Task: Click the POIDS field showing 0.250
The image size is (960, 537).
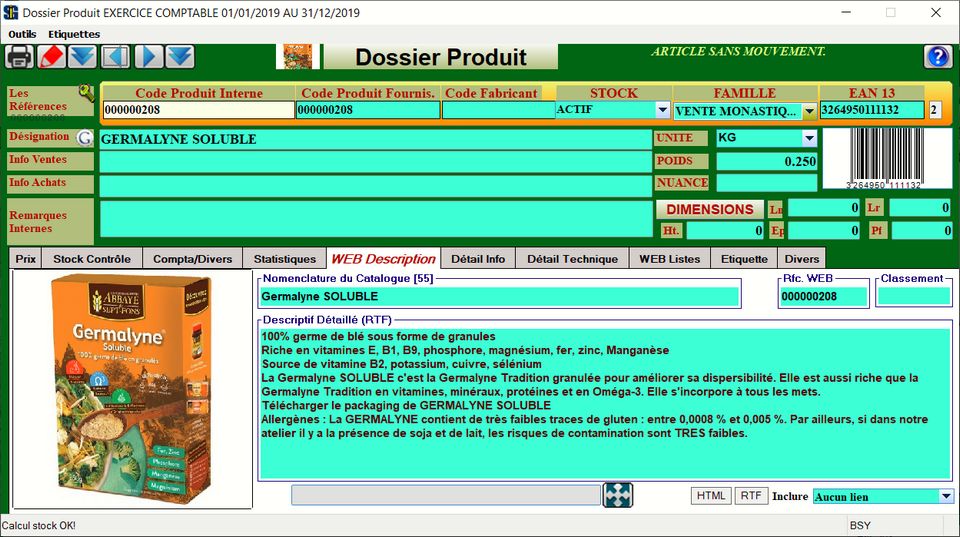Action: [x=767, y=161]
